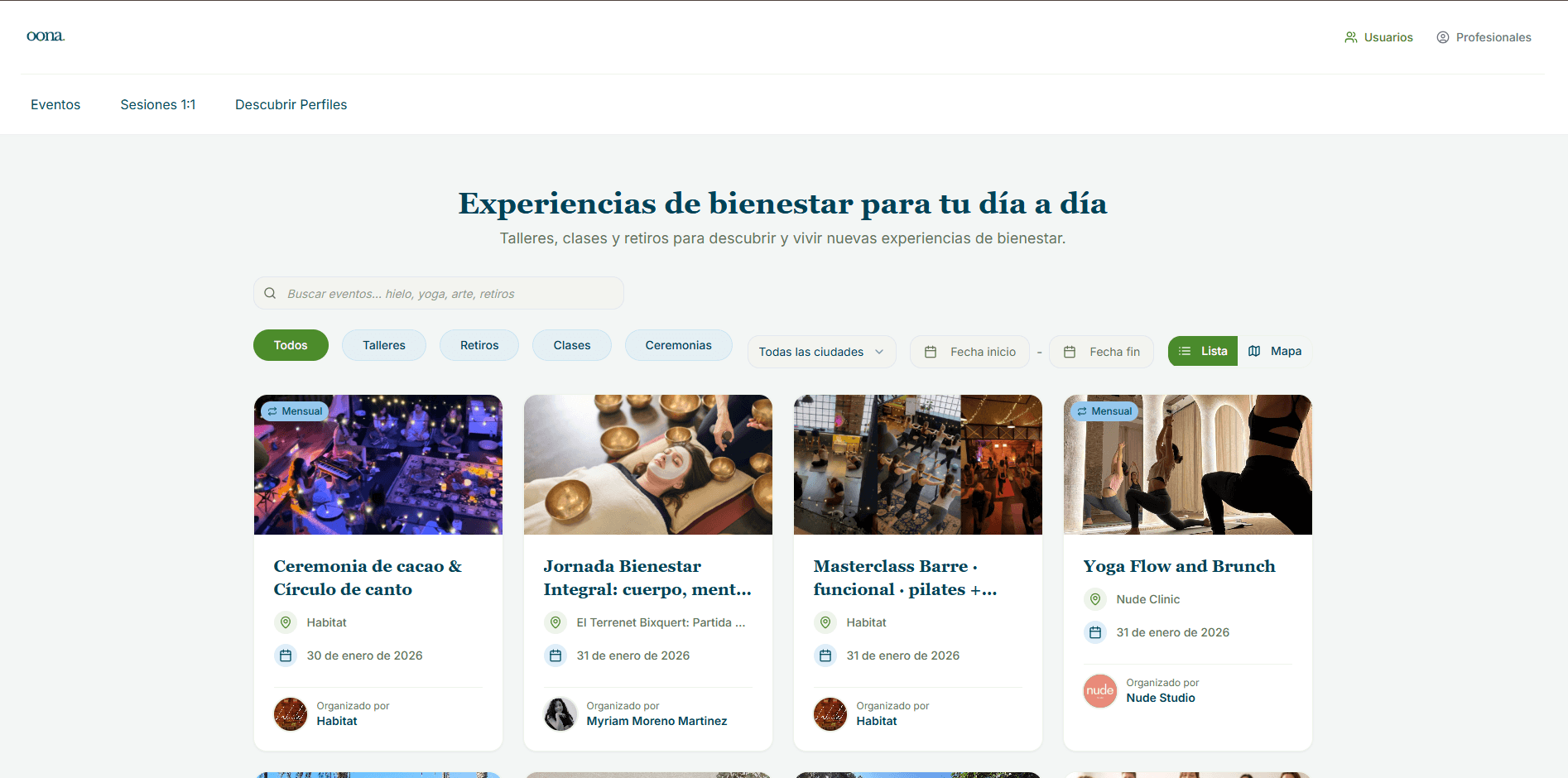Expand the Todas las ciudades dropdown
The width and height of the screenshot is (1568, 778).
coord(821,352)
